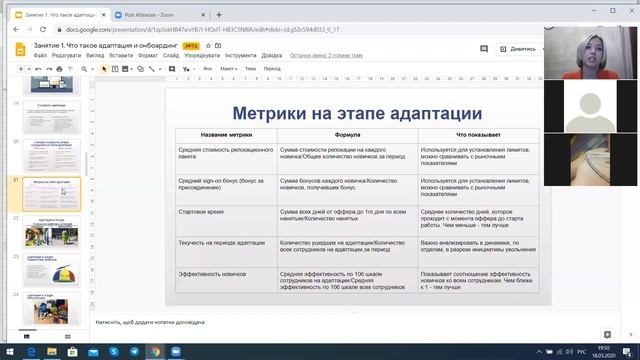Select the cursor arrow tool
The height and width of the screenshot is (360, 640).
(x=104, y=69)
